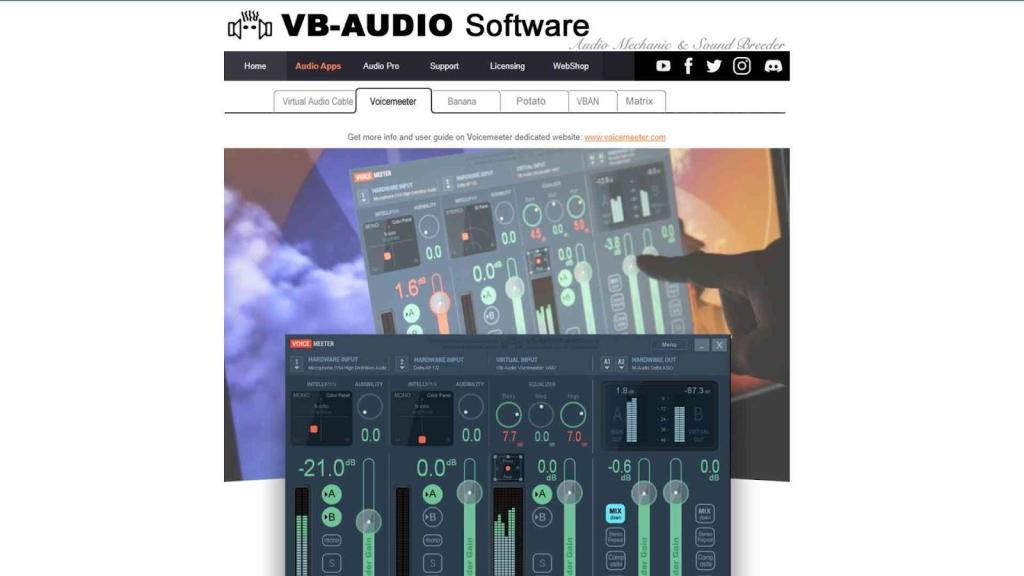Open hardware input 1 device selector
The width and height of the screenshot is (1024, 576).
296,364
